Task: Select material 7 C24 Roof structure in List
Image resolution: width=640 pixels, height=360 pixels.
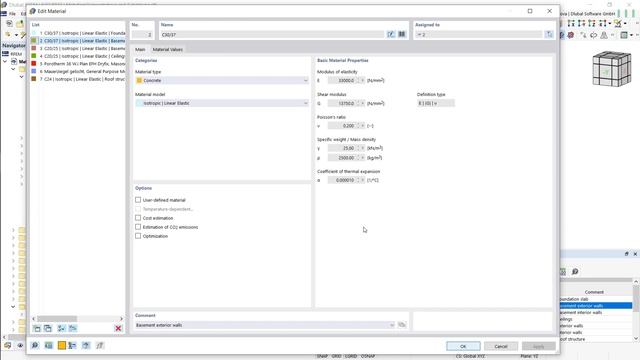Action: pos(78,79)
